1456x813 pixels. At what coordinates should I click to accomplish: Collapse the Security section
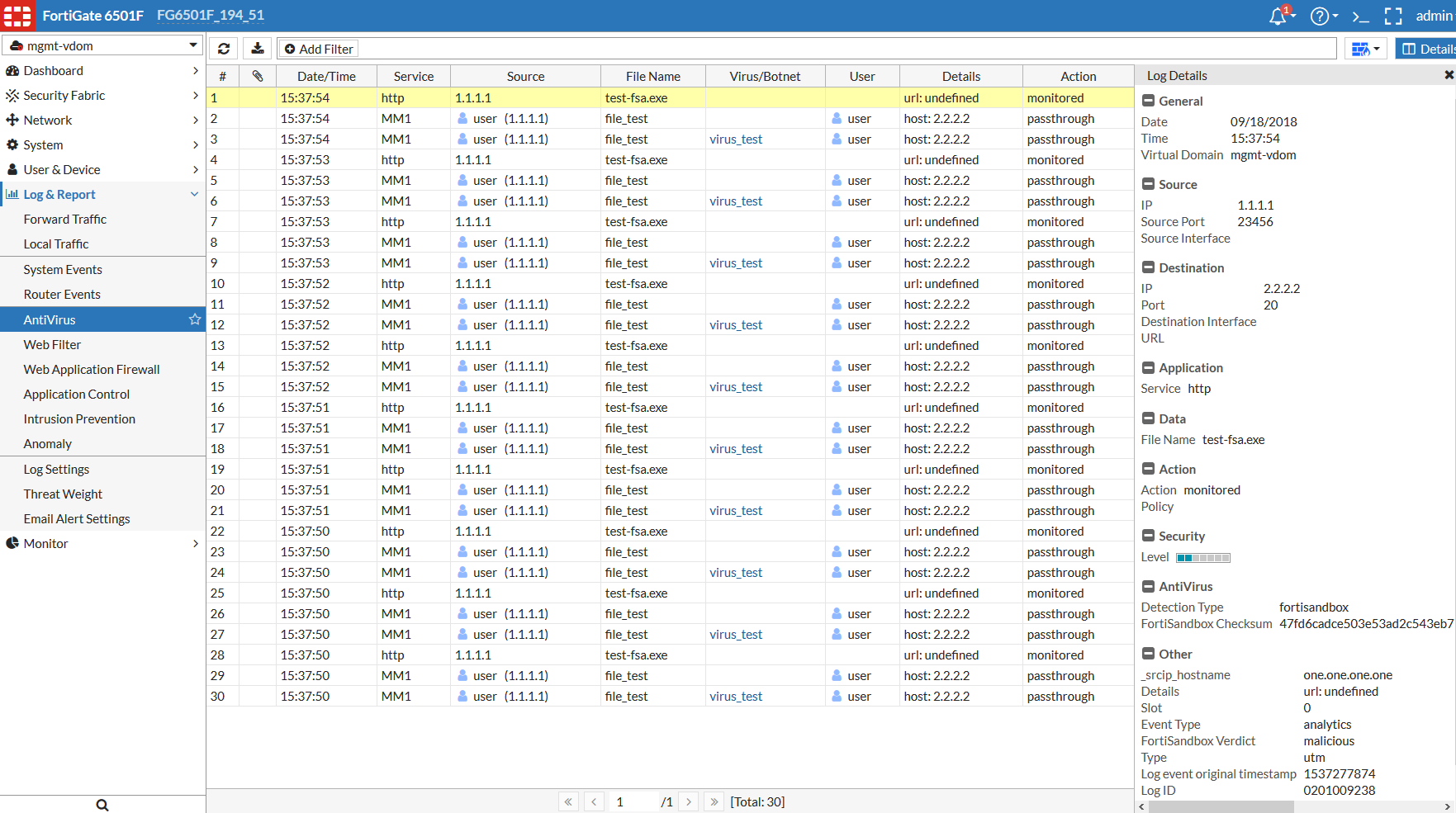[x=1148, y=536]
